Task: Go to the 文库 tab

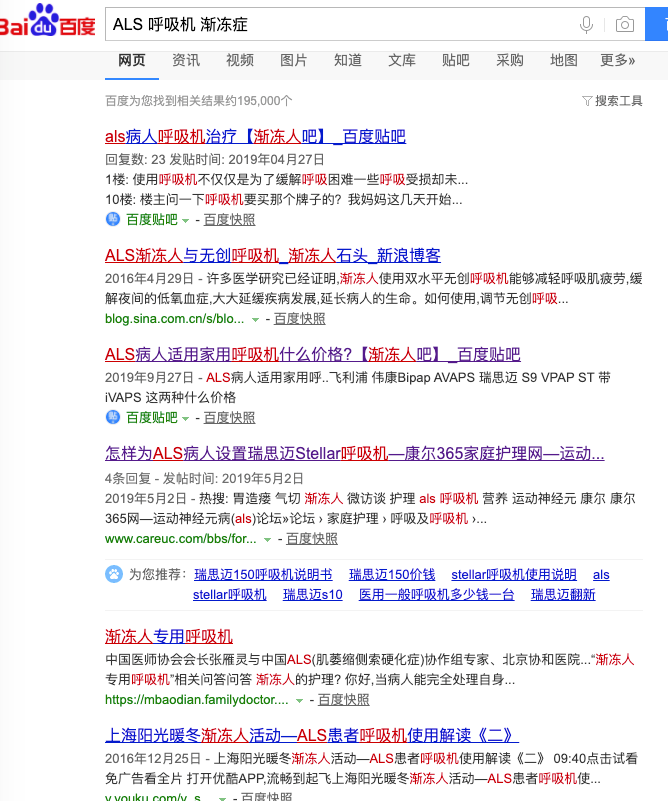Action: (402, 60)
